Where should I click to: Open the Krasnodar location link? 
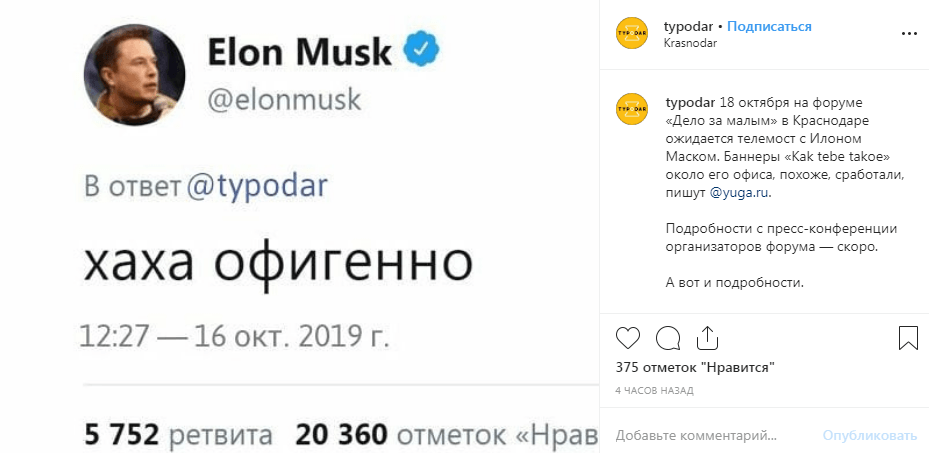point(690,43)
